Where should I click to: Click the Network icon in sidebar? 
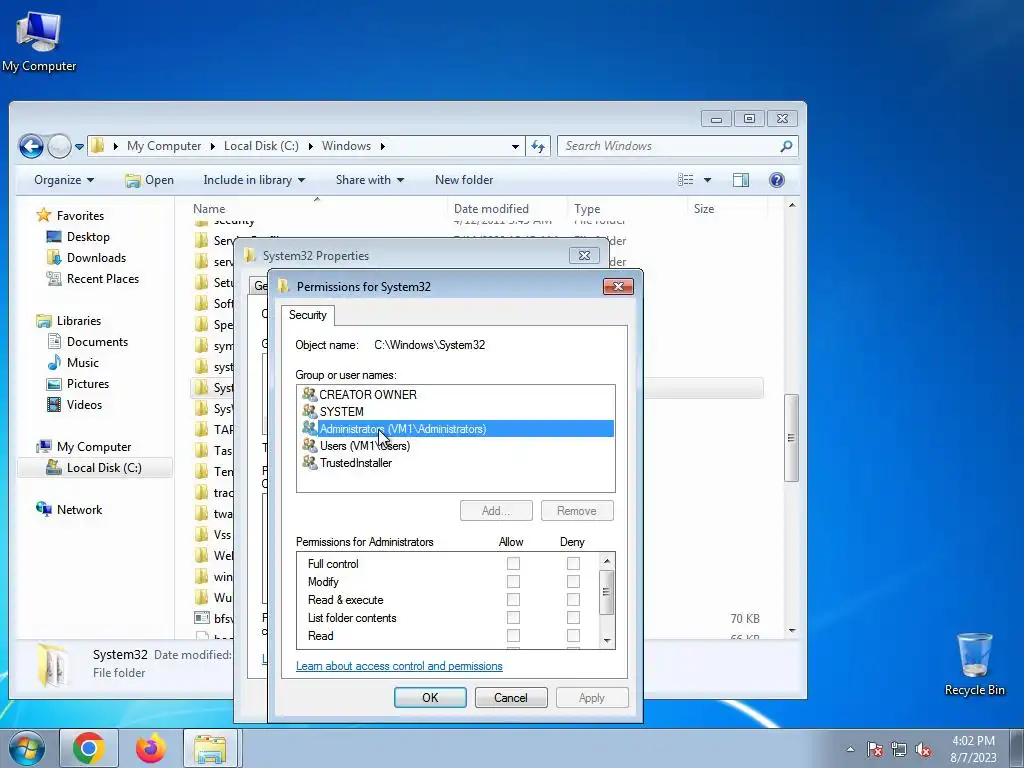coord(44,509)
